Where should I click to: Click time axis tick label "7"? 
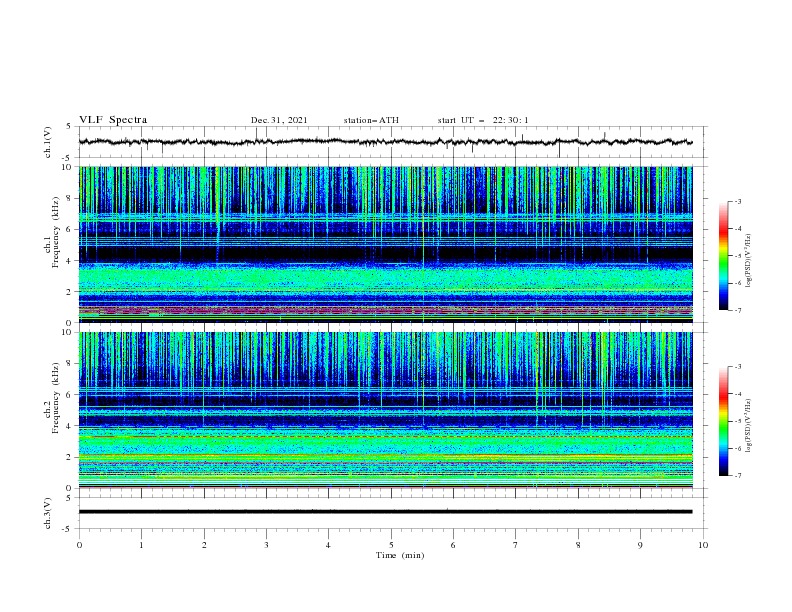click(x=516, y=545)
